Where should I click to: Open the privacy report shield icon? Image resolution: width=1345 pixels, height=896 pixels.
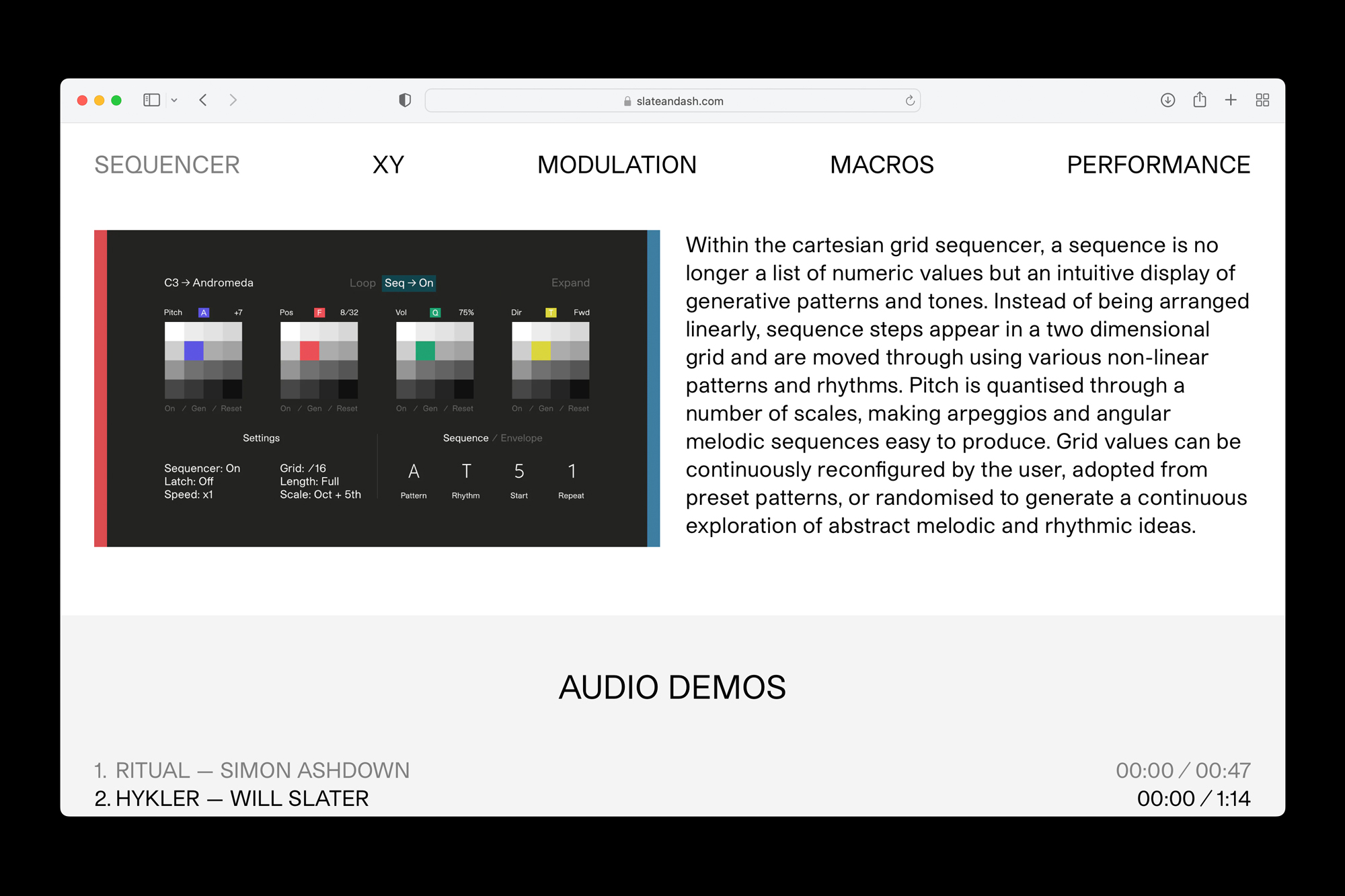tap(404, 100)
